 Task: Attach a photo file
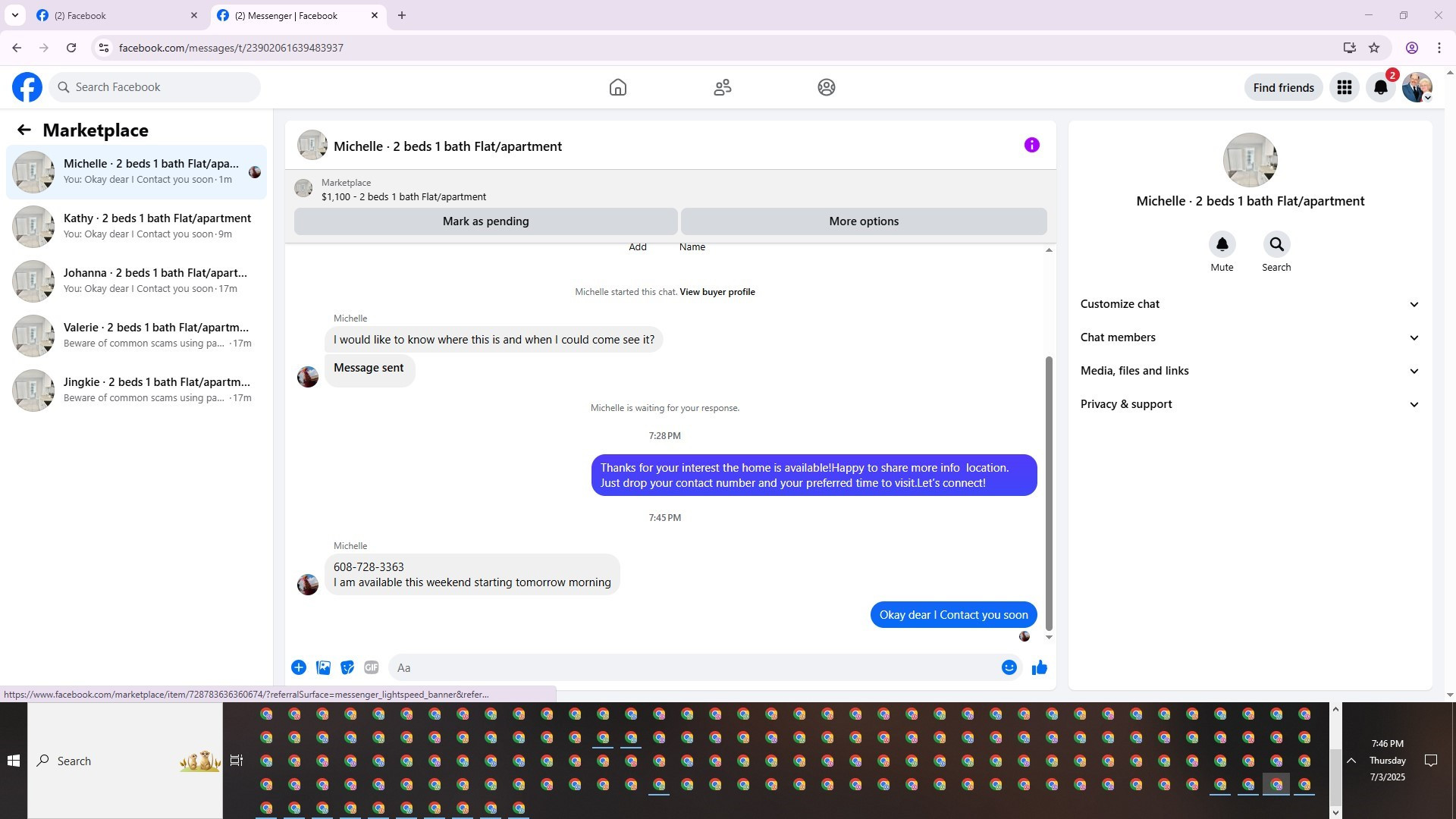click(x=323, y=667)
